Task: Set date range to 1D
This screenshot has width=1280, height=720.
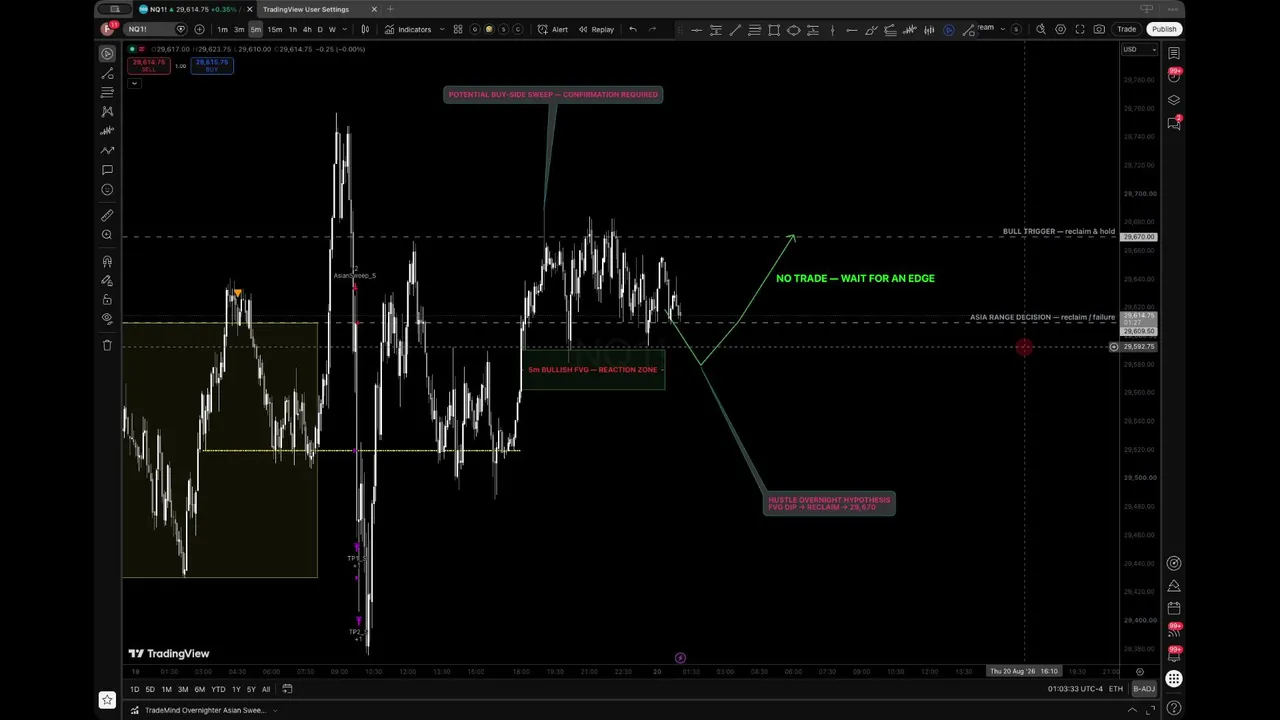Action: [135, 689]
